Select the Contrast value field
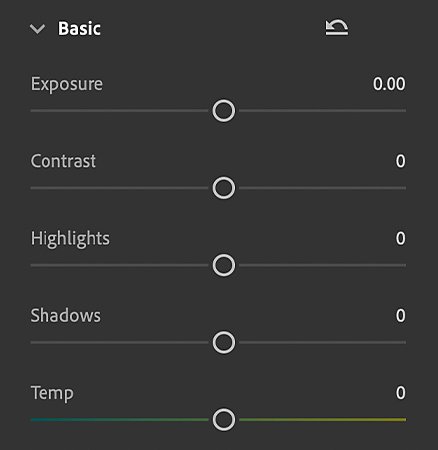 [x=401, y=161]
